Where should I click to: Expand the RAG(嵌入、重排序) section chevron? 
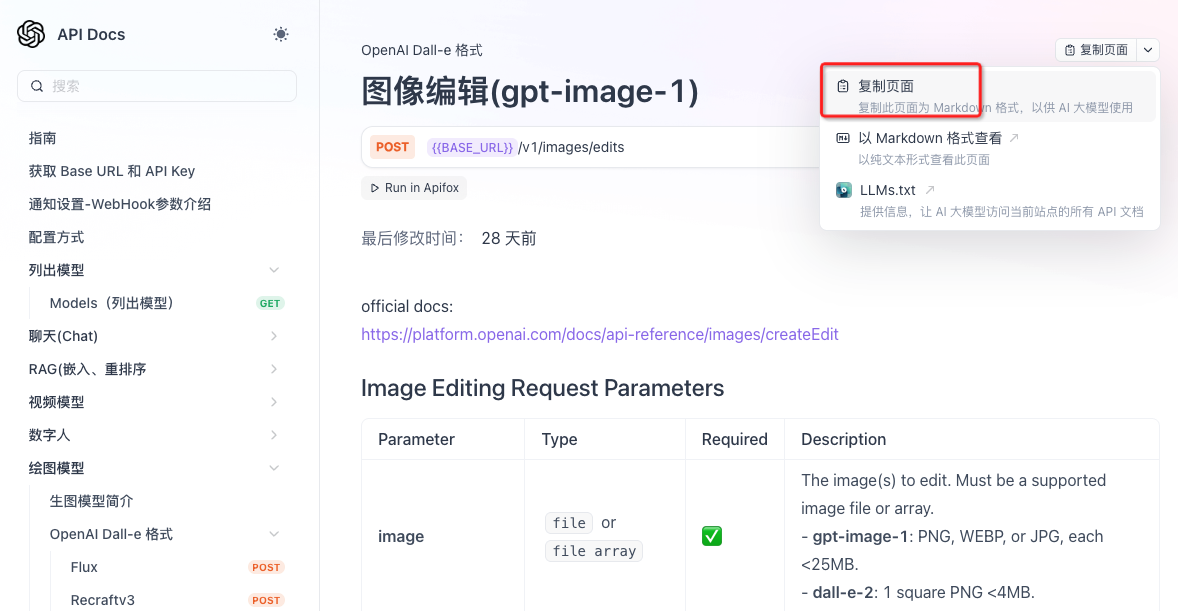[x=274, y=369]
